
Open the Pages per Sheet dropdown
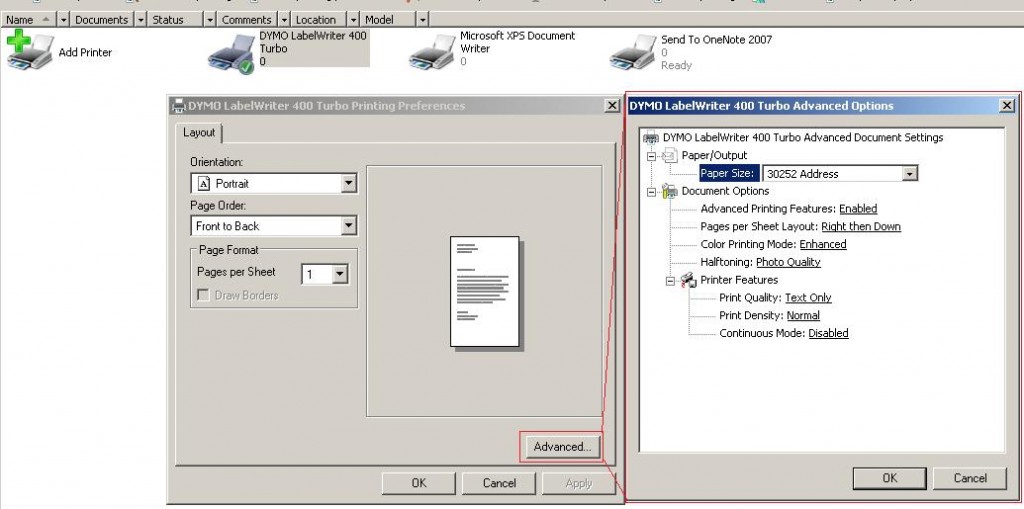point(340,274)
